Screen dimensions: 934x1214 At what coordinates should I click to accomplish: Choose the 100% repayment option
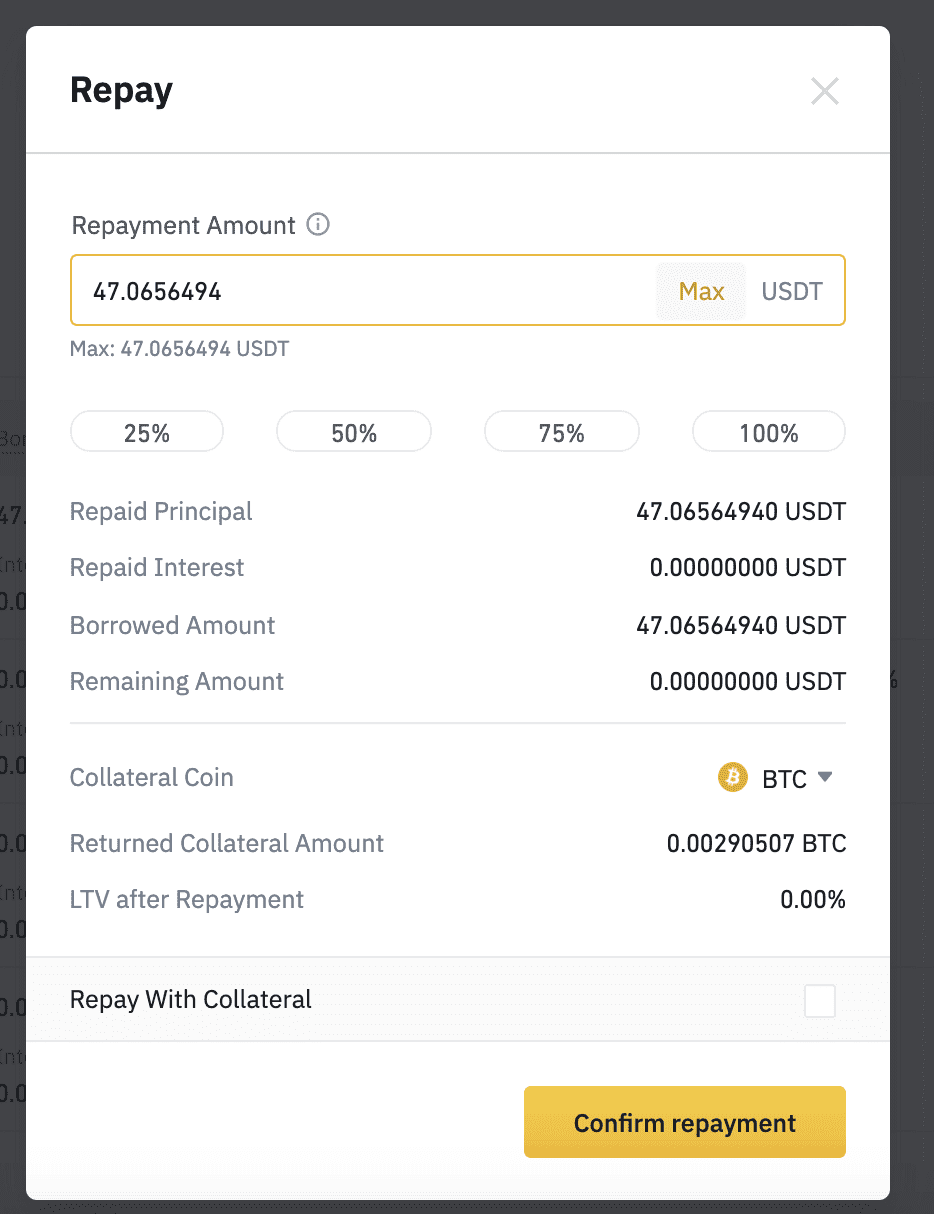pyautogui.click(x=769, y=433)
